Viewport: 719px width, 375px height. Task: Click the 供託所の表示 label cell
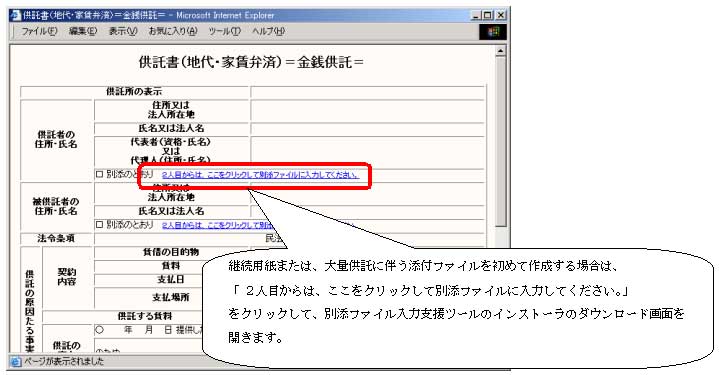(134, 91)
